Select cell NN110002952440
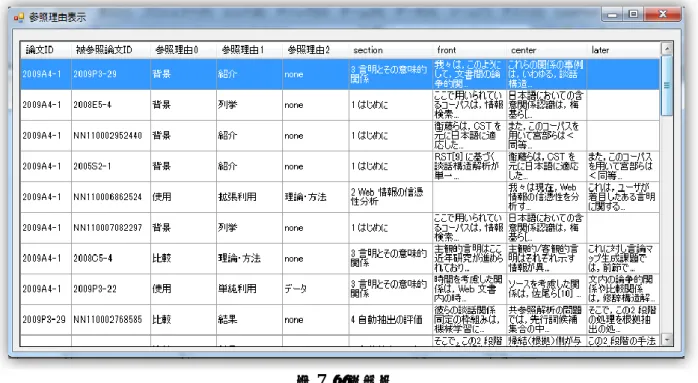Screen dimensions: 698x383 pos(110,136)
